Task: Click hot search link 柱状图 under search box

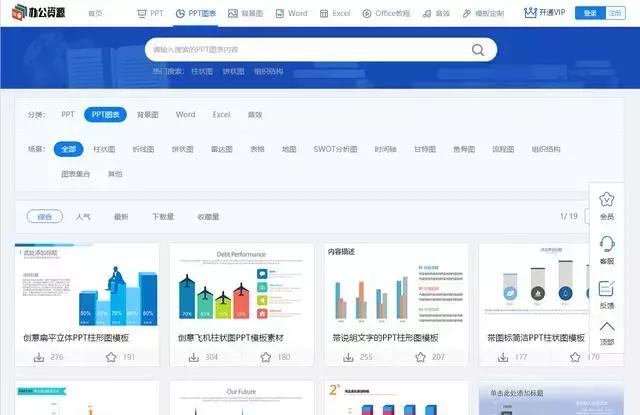Action: click(202, 71)
